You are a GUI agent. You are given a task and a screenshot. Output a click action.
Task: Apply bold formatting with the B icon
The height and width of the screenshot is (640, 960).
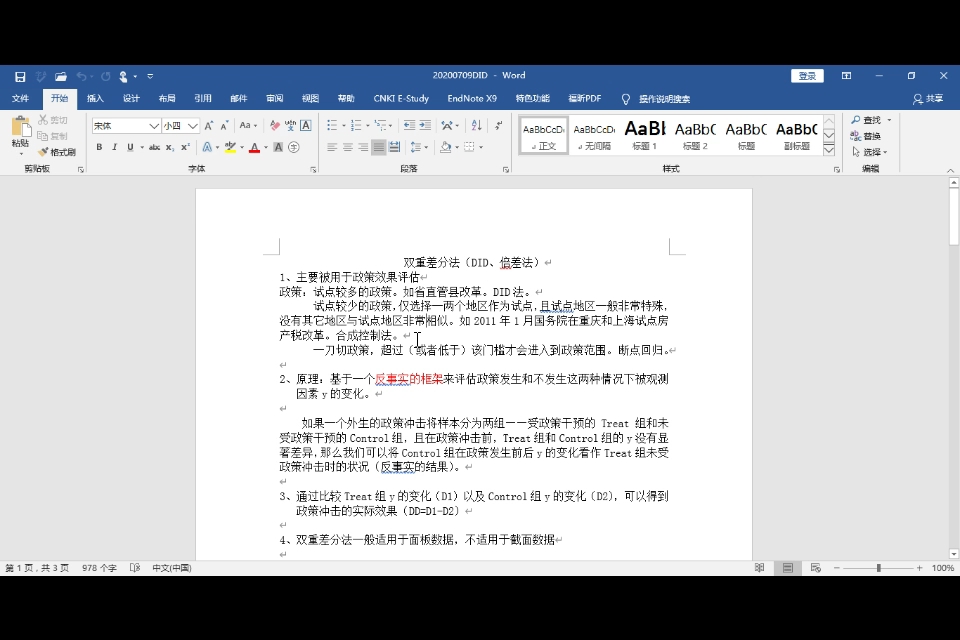(100, 147)
